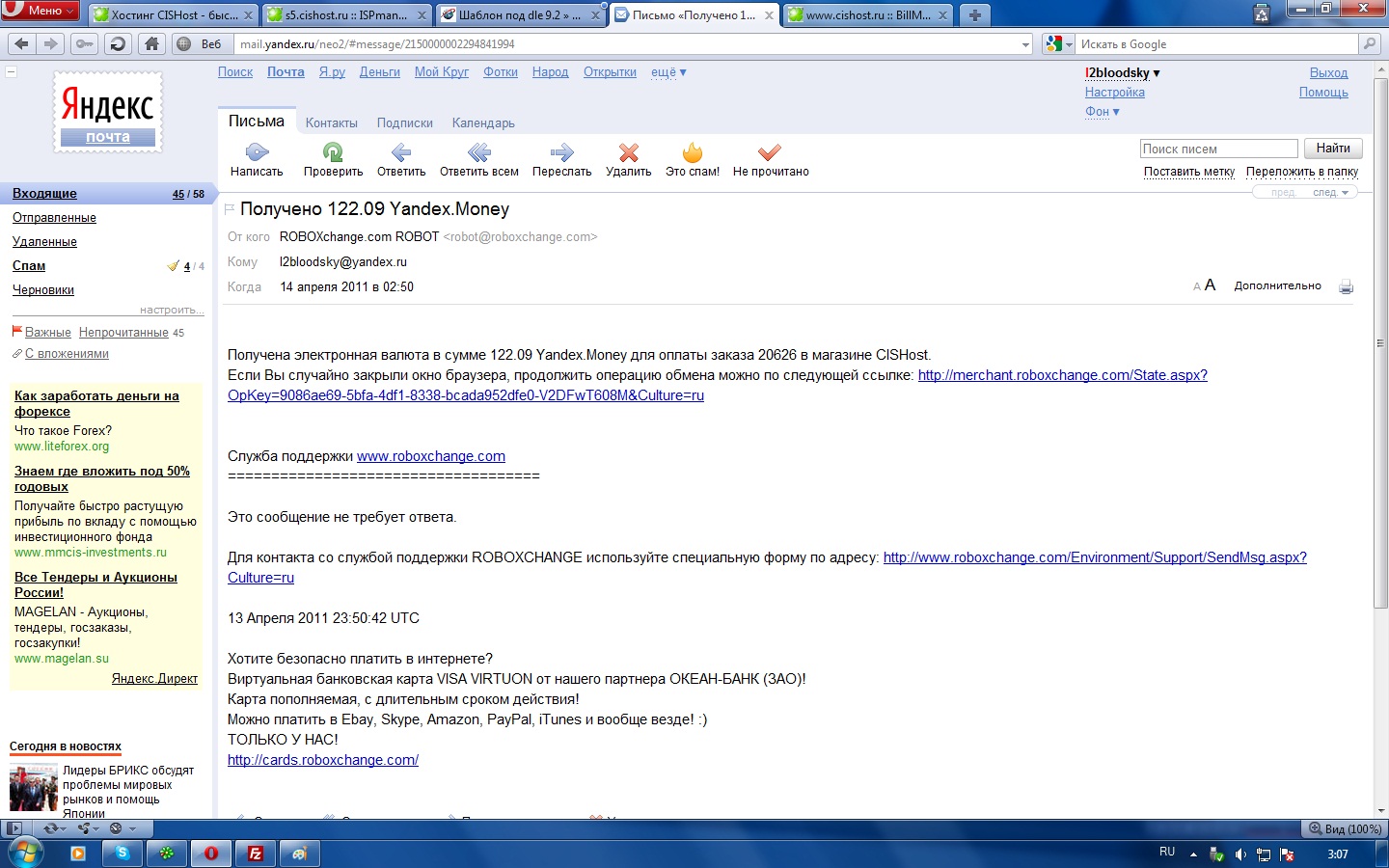Open the address bar history dropdown arrow
Viewport: 1389px width, 868px height.
pyautogui.click(x=1025, y=44)
